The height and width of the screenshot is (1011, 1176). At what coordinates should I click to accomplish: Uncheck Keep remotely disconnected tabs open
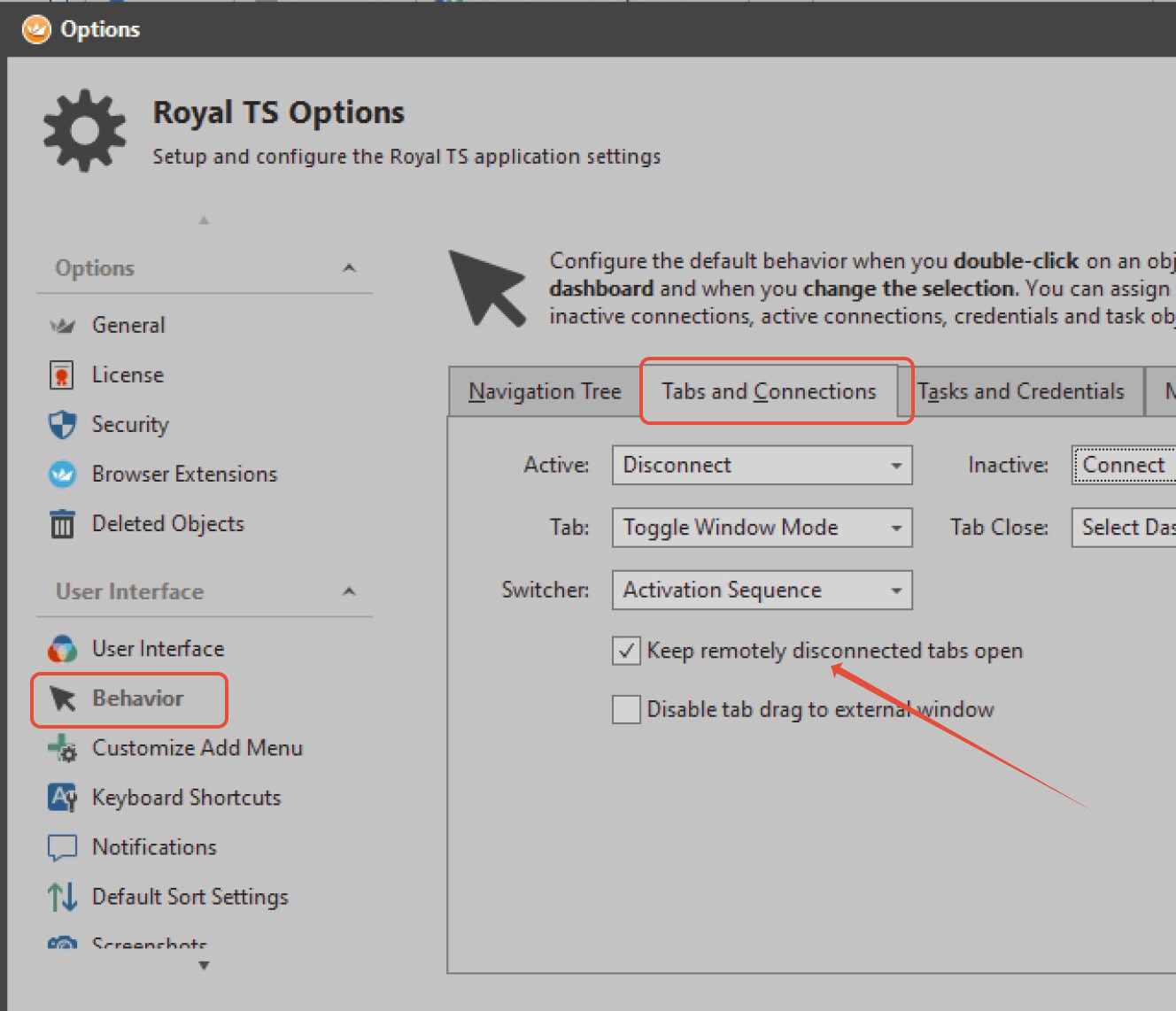pos(626,651)
